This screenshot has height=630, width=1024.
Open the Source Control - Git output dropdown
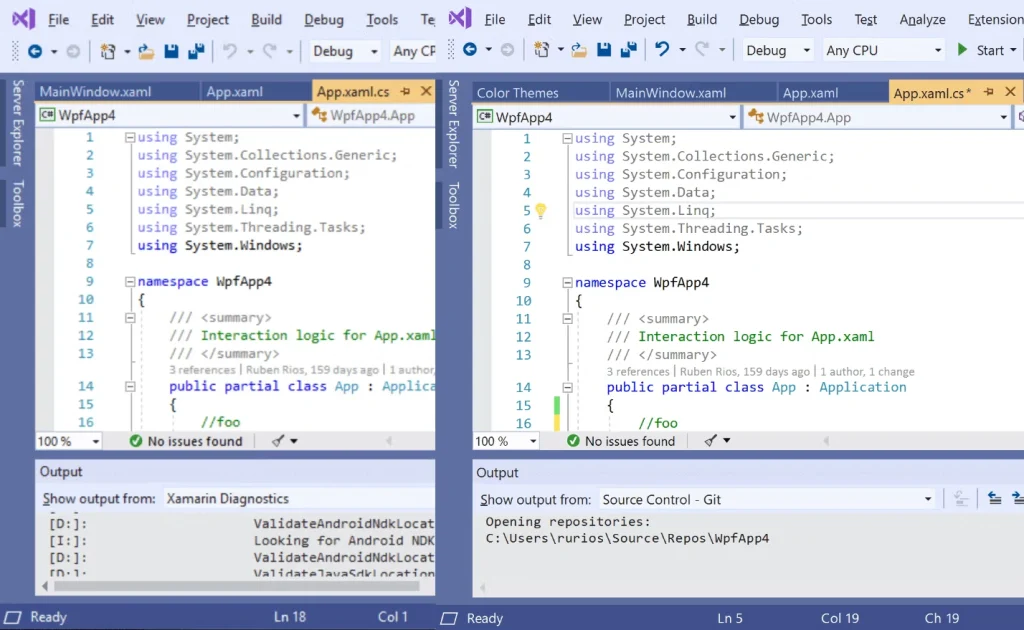[x=928, y=499]
